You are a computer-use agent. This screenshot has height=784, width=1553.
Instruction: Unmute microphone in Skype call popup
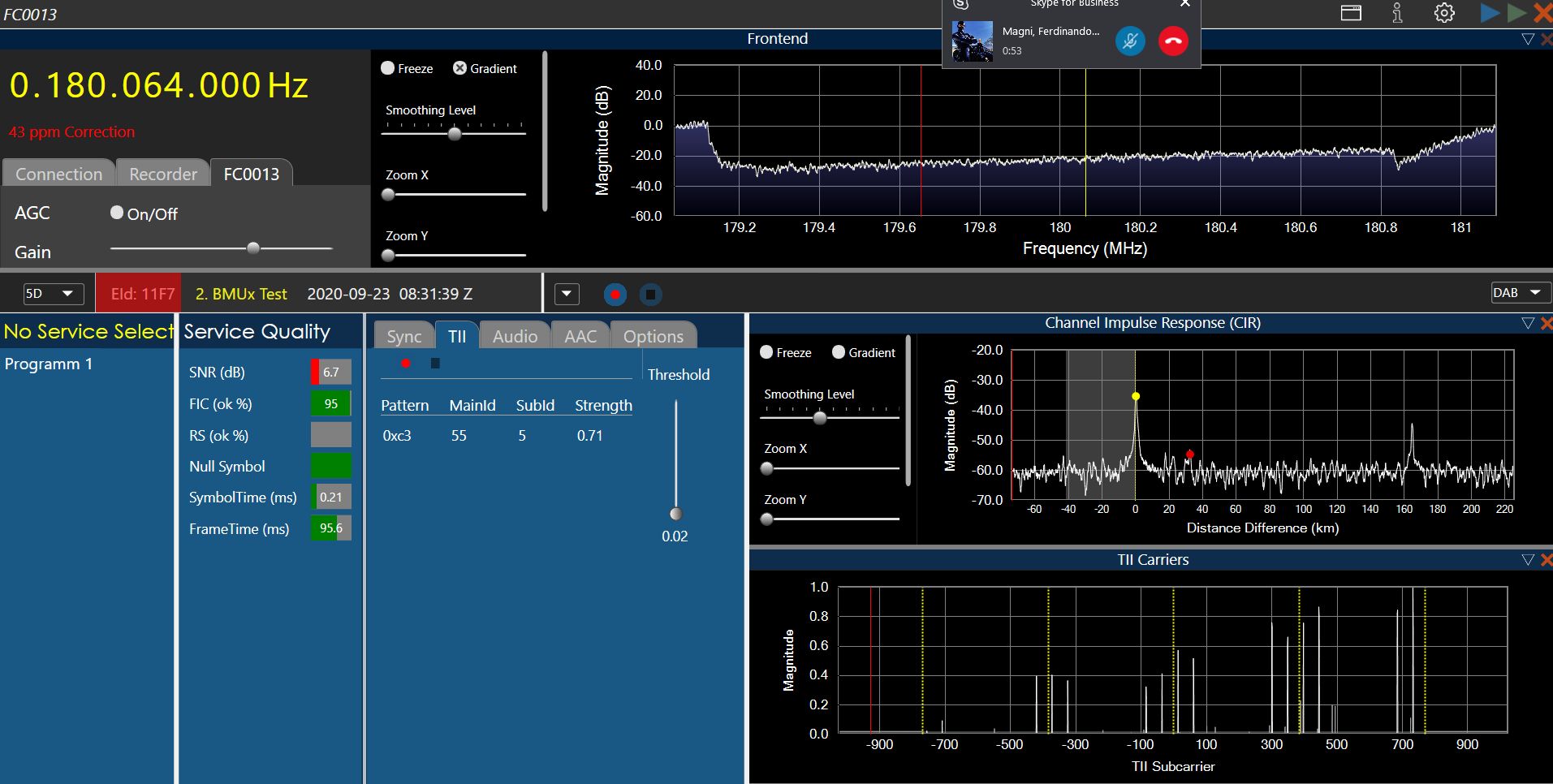1129,41
